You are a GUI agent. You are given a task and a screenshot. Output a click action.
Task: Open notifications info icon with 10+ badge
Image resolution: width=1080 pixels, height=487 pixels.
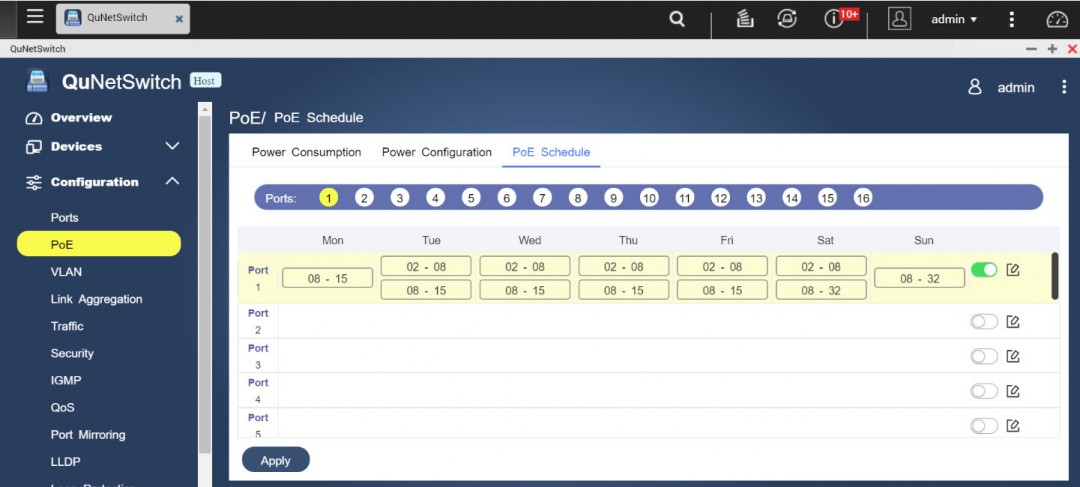[834, 19]
